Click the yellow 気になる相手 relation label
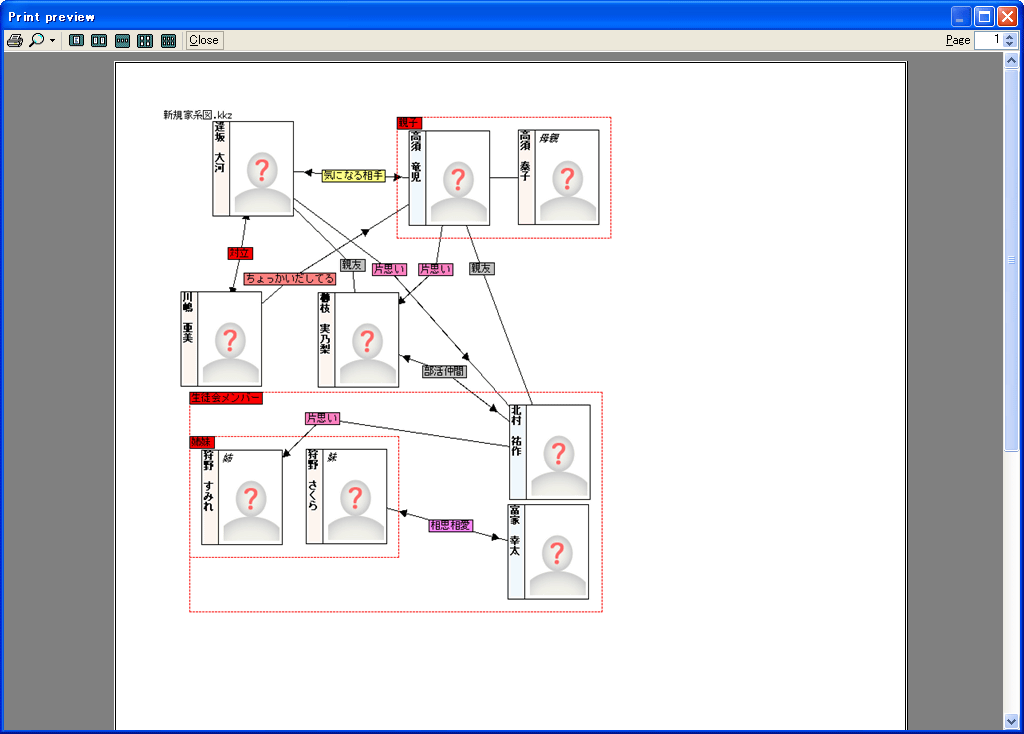The width and height of the screenshot is (1024, 734). [x=354, y=176]
